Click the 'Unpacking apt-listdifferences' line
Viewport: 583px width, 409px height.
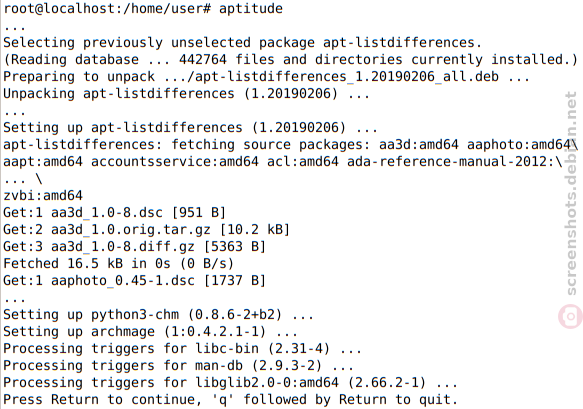pyautogui.click(x=186, y=93)
